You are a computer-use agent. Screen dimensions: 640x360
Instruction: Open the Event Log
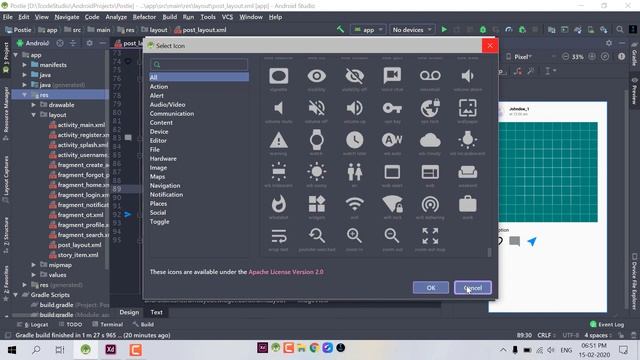click(607, 324)
